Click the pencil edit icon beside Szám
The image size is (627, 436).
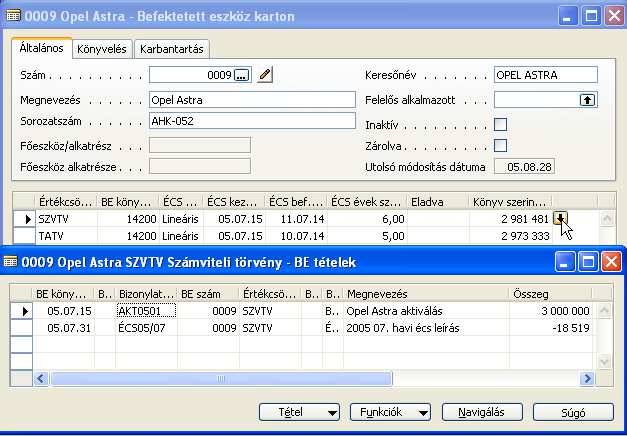tap(265, 75)
